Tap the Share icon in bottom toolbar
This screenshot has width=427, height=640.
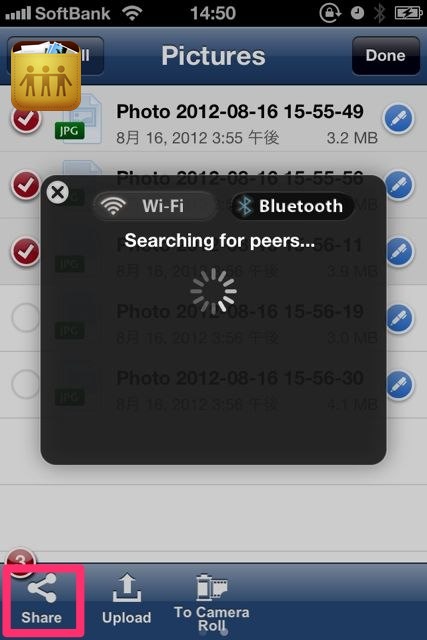(x=41, y=588)
